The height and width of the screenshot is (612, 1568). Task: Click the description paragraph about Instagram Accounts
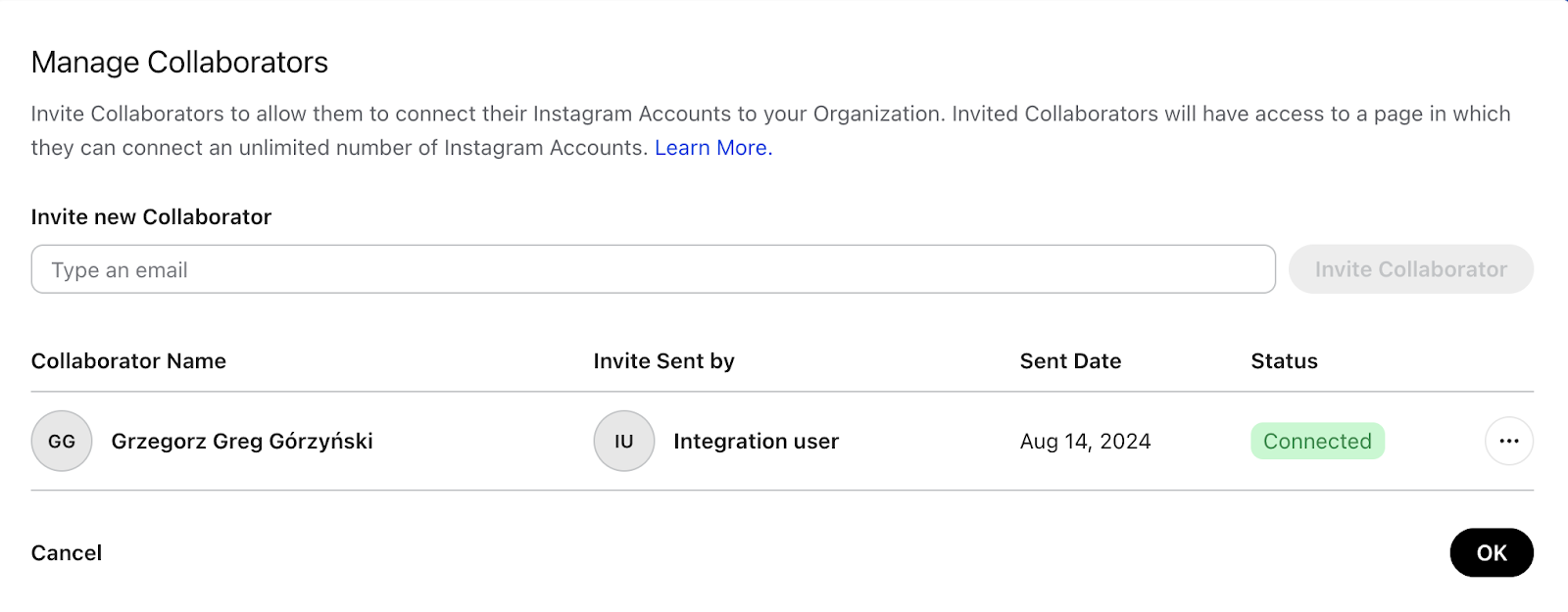point(770,131)
